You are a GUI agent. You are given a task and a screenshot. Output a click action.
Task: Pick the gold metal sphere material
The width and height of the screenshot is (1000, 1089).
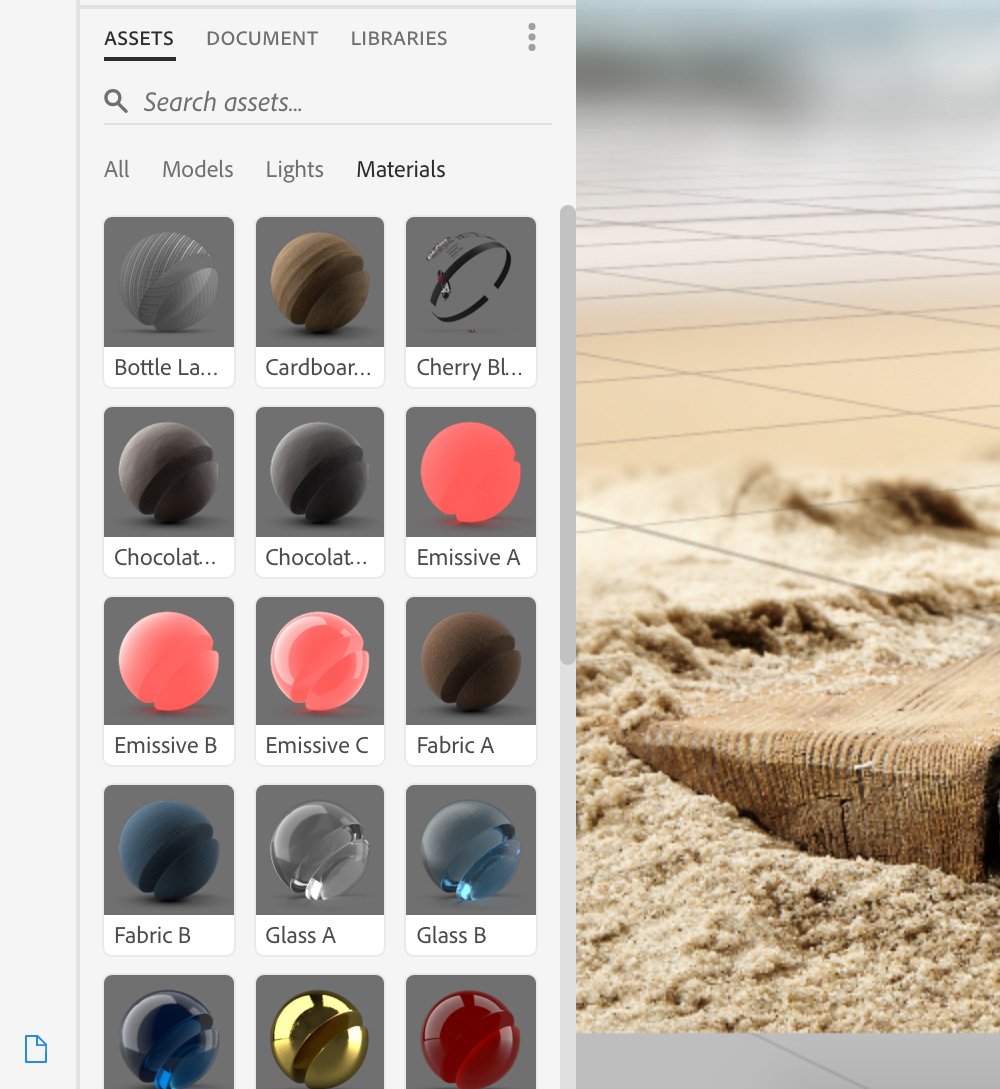[319, 1032]
